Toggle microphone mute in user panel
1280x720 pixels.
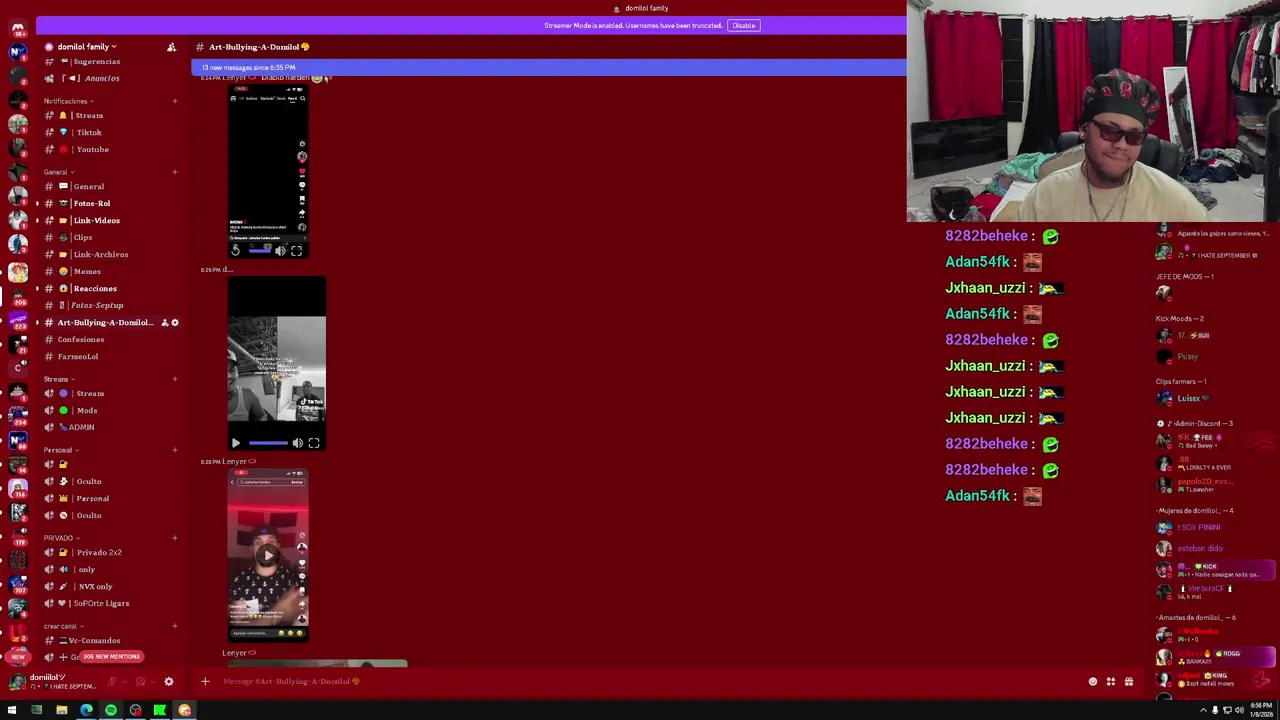[112, 682]
